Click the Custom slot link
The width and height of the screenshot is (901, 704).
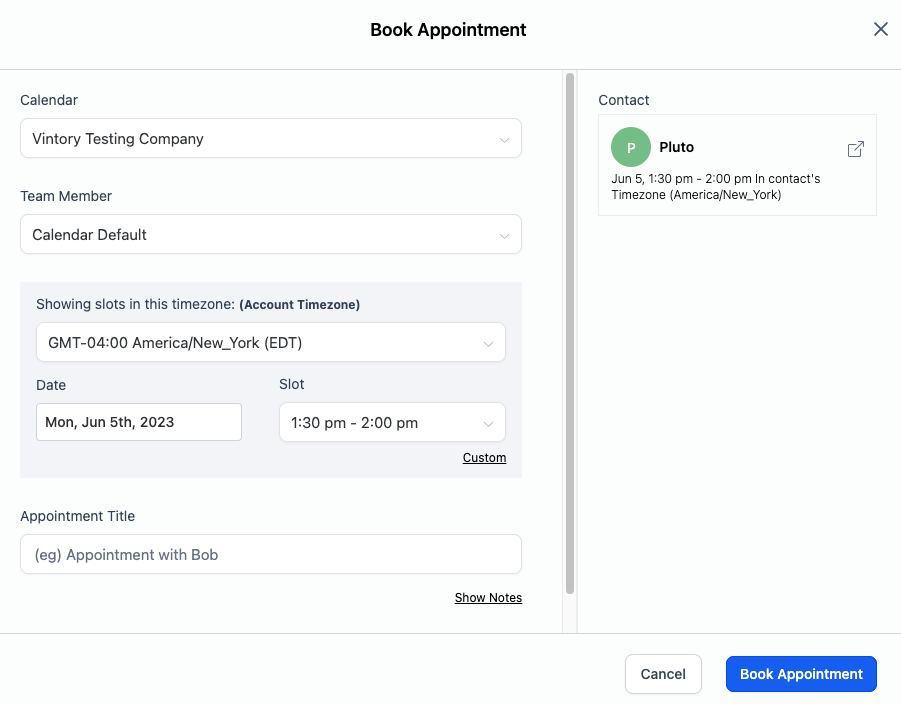tap(484, 458)
